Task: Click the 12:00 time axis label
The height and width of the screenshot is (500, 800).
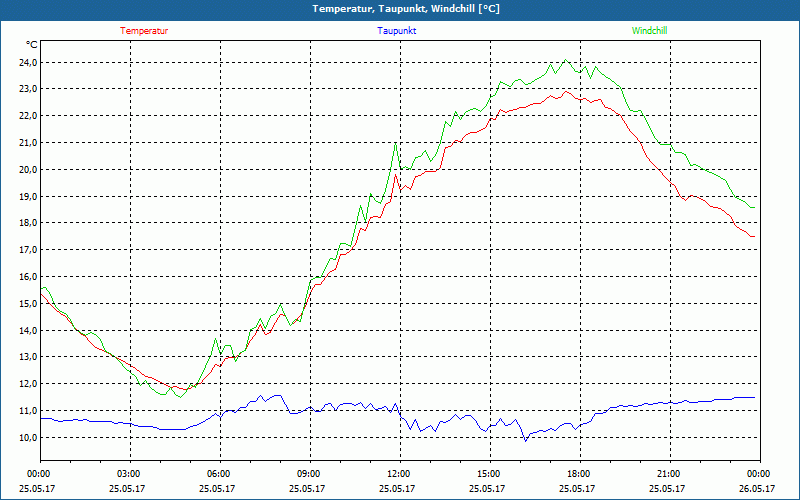Action: (399, 474)
